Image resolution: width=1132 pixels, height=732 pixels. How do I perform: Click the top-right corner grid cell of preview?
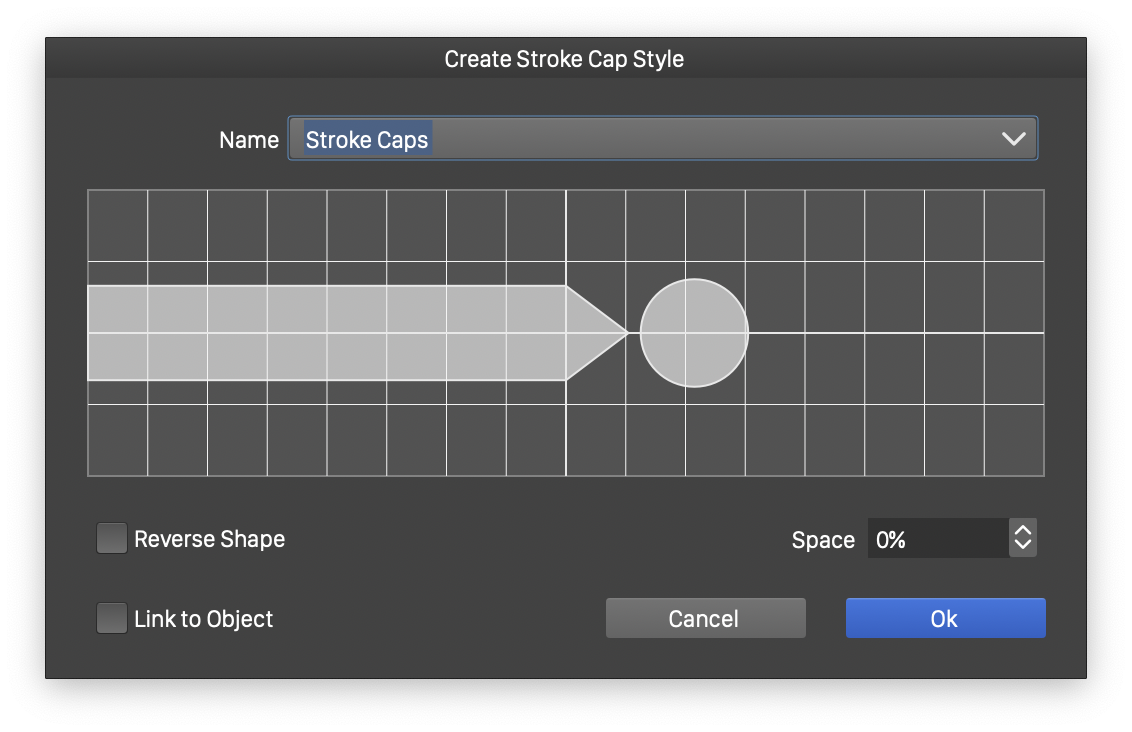[1014, 226]
